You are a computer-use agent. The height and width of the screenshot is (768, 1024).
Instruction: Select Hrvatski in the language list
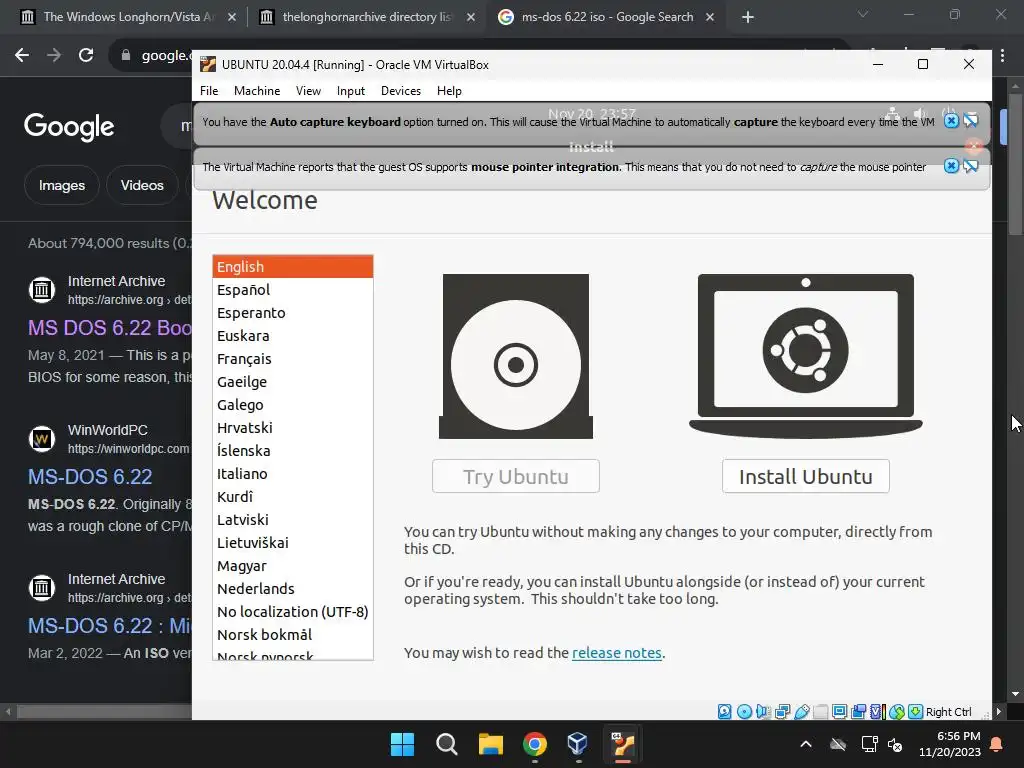click(293, 427)
